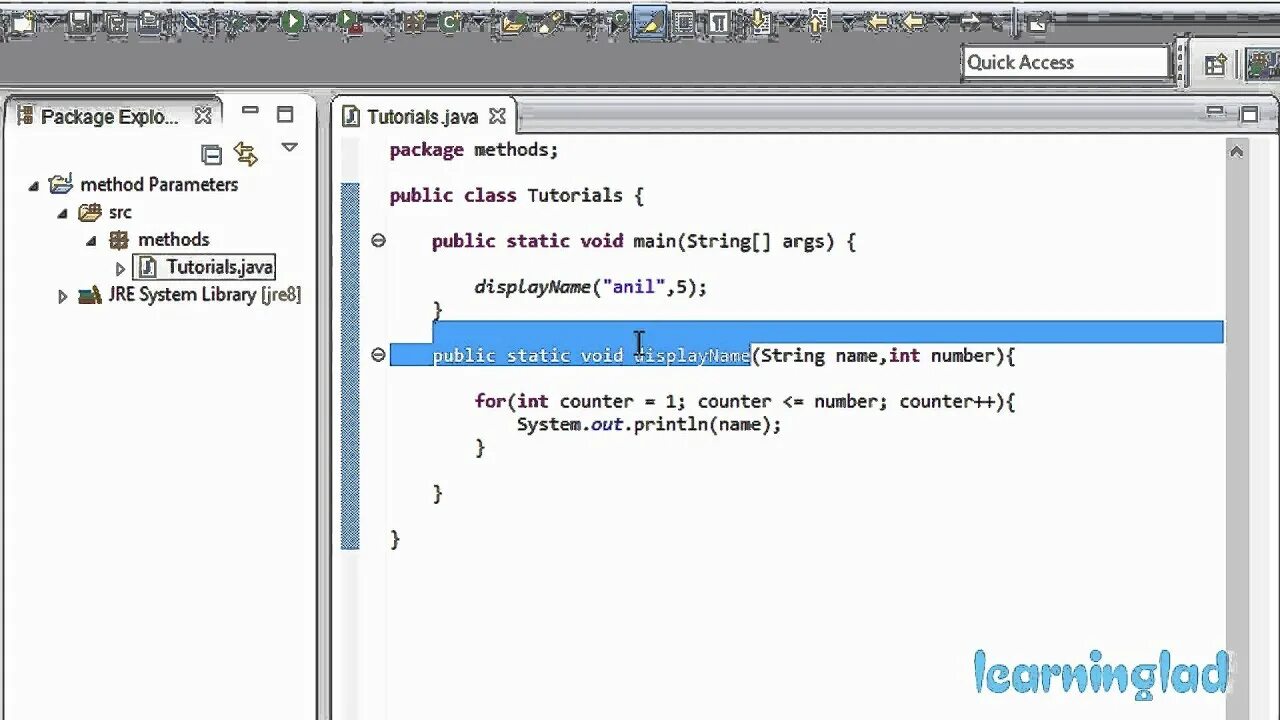Click the New file wizard icon
Viewport: 1280px width, 720px height.
tap(22, 22)
